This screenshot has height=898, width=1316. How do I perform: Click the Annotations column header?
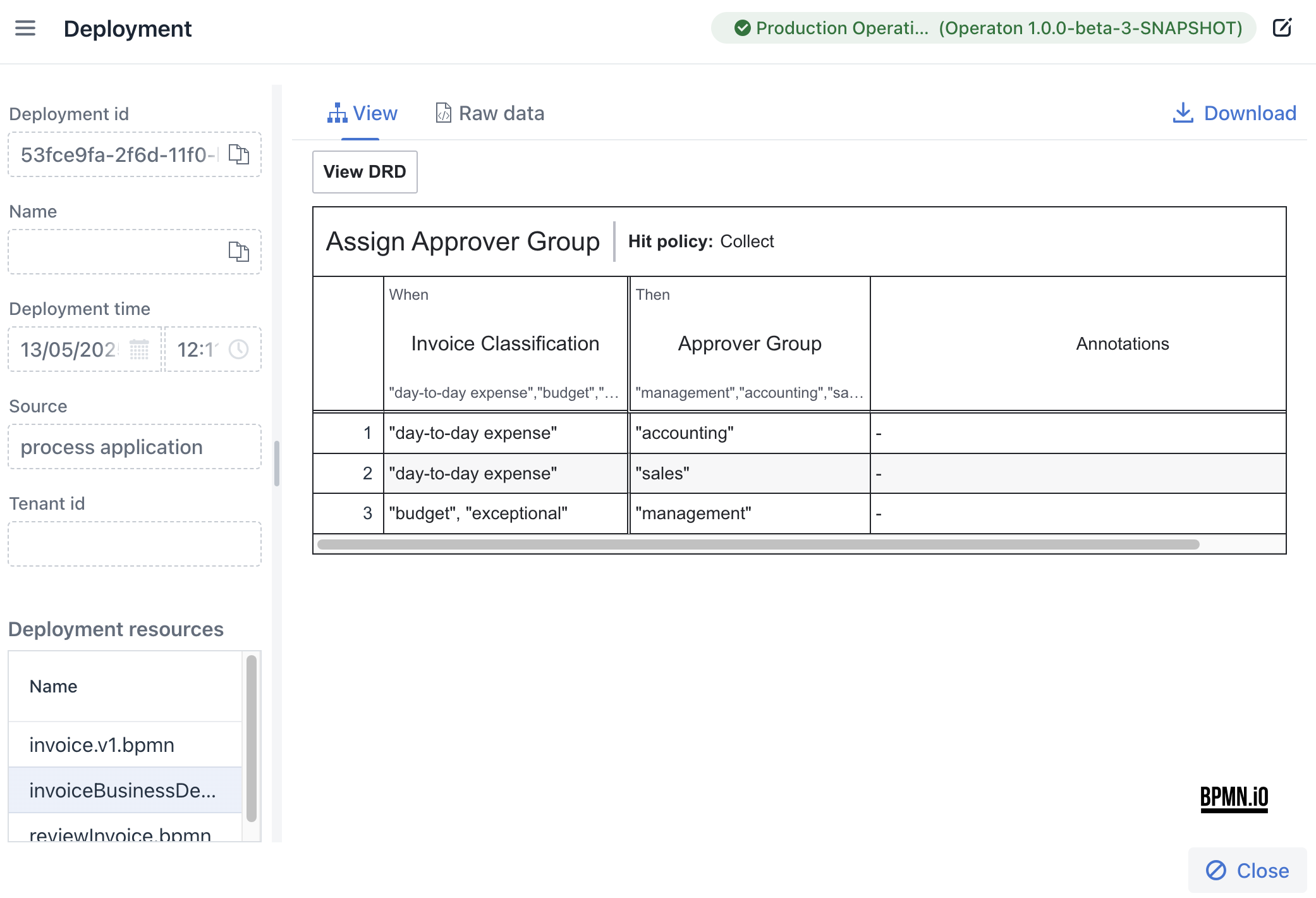pyautogui.click(x=1123, y=343)
